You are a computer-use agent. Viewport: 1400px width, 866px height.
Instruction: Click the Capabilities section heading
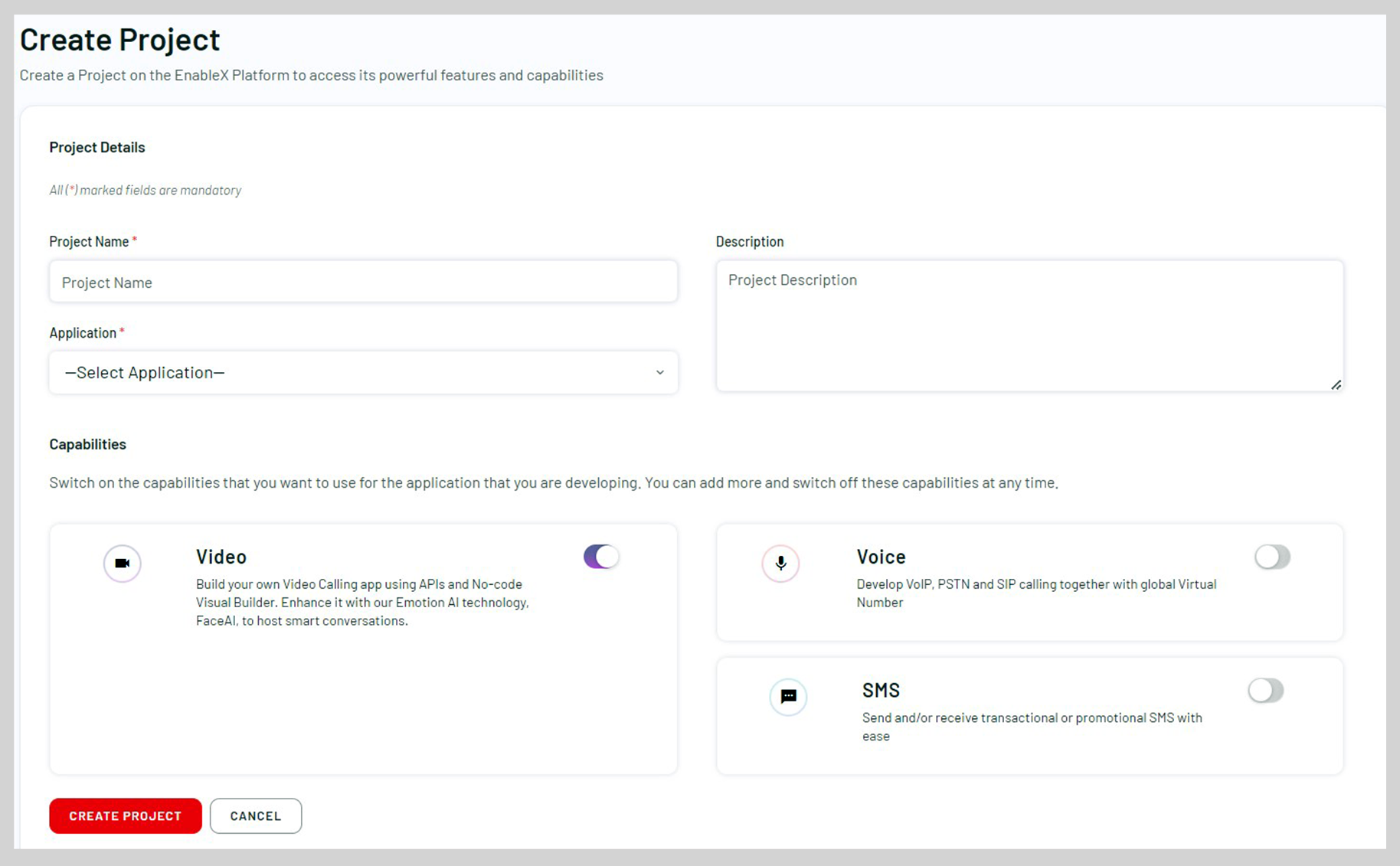coord(87,443)
